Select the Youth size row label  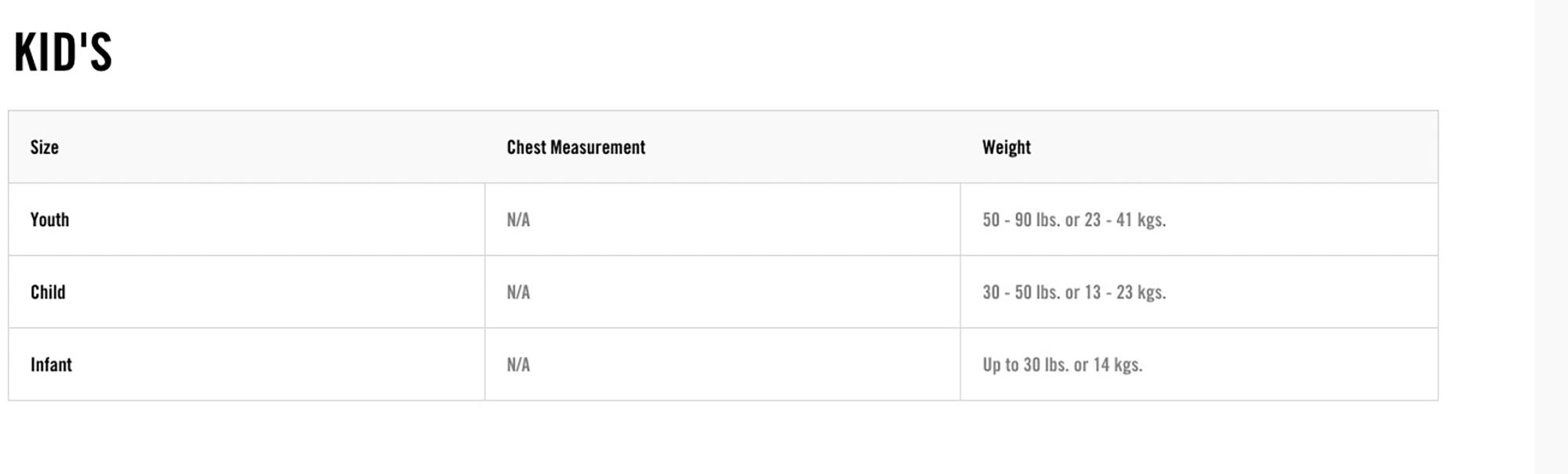pyautogui.click(x=49, y=220)
